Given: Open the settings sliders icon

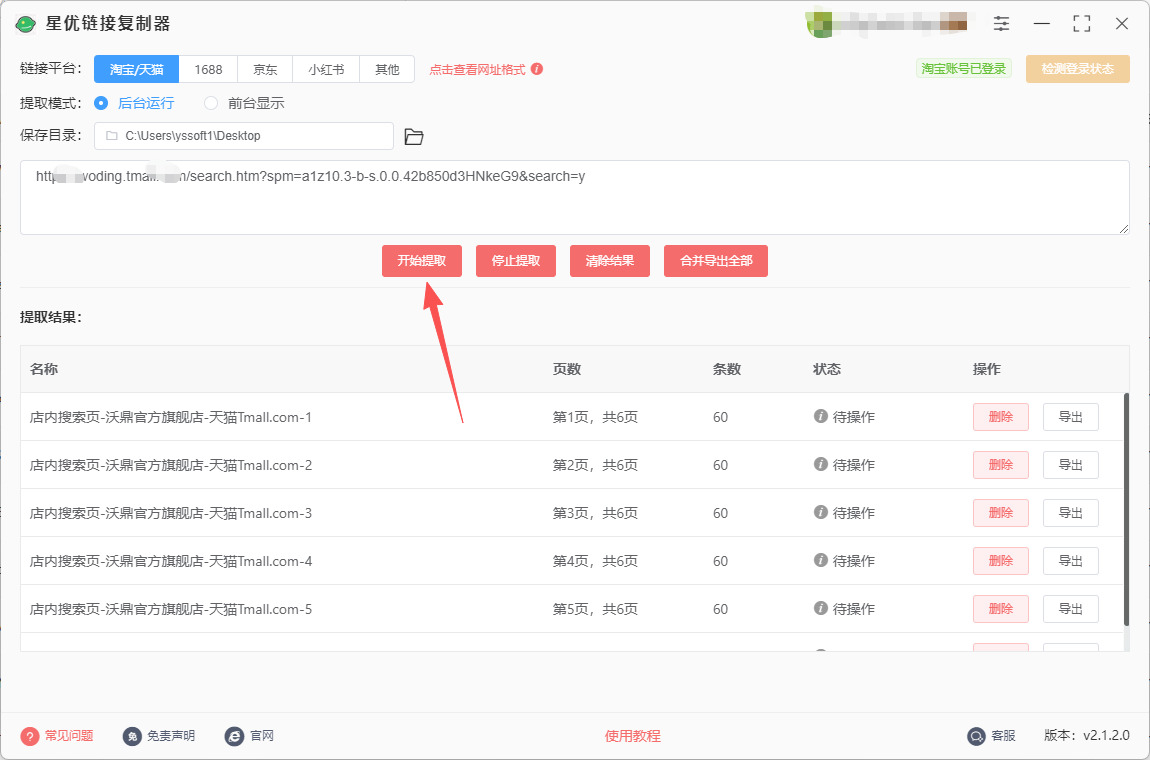Looking at the screenshot, I should point(1001,23).
